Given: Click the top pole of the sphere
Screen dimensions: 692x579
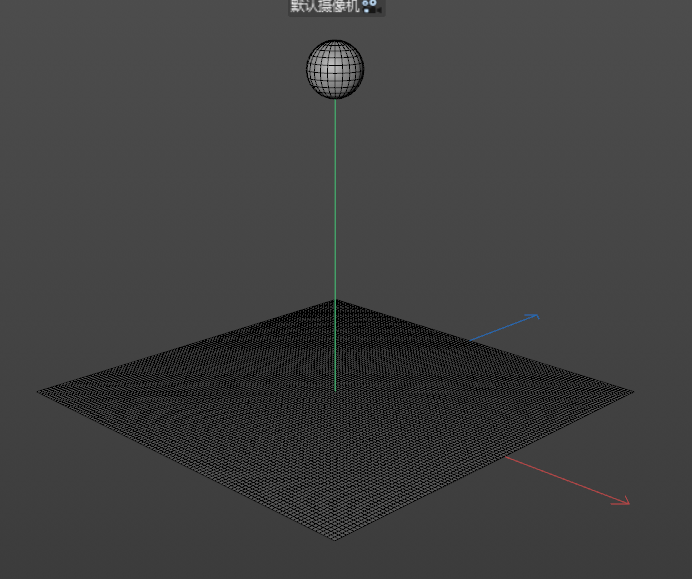Looking at the screenshot, I should click(x=335, y=41).
